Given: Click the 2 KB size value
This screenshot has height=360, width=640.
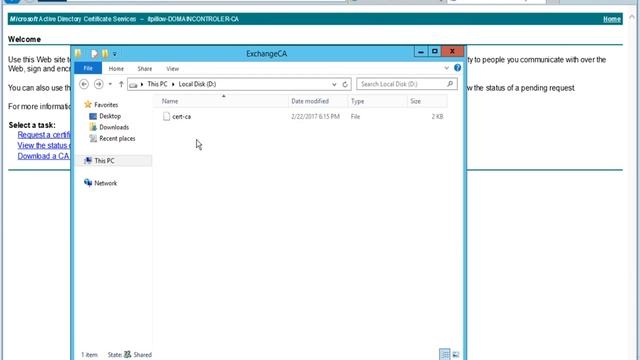Looking at the screenshot, I should pyautogui.click(x=437, y=117).
